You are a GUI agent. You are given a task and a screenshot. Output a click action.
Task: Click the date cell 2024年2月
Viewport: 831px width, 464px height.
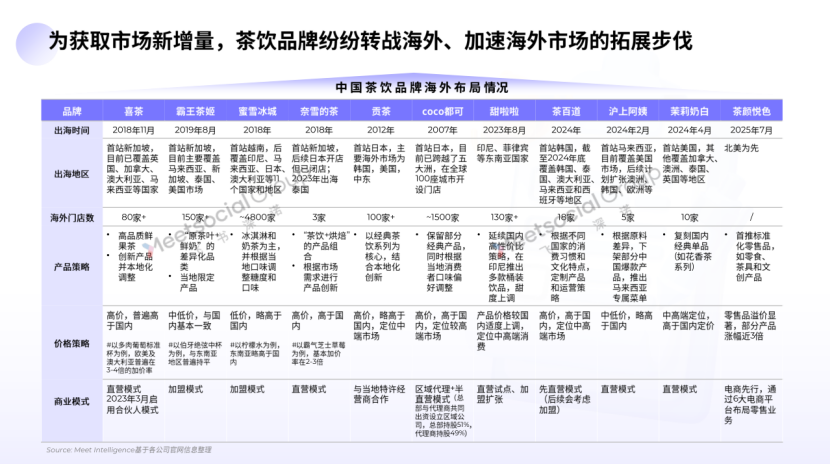click(627, 130)
